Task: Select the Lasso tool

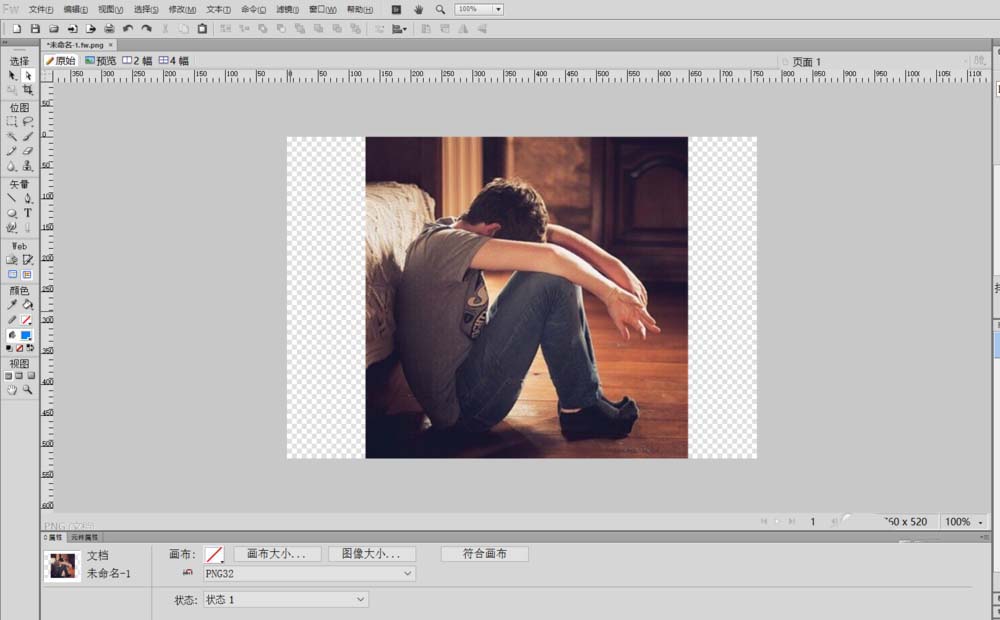Action: (x=27, y=121)
